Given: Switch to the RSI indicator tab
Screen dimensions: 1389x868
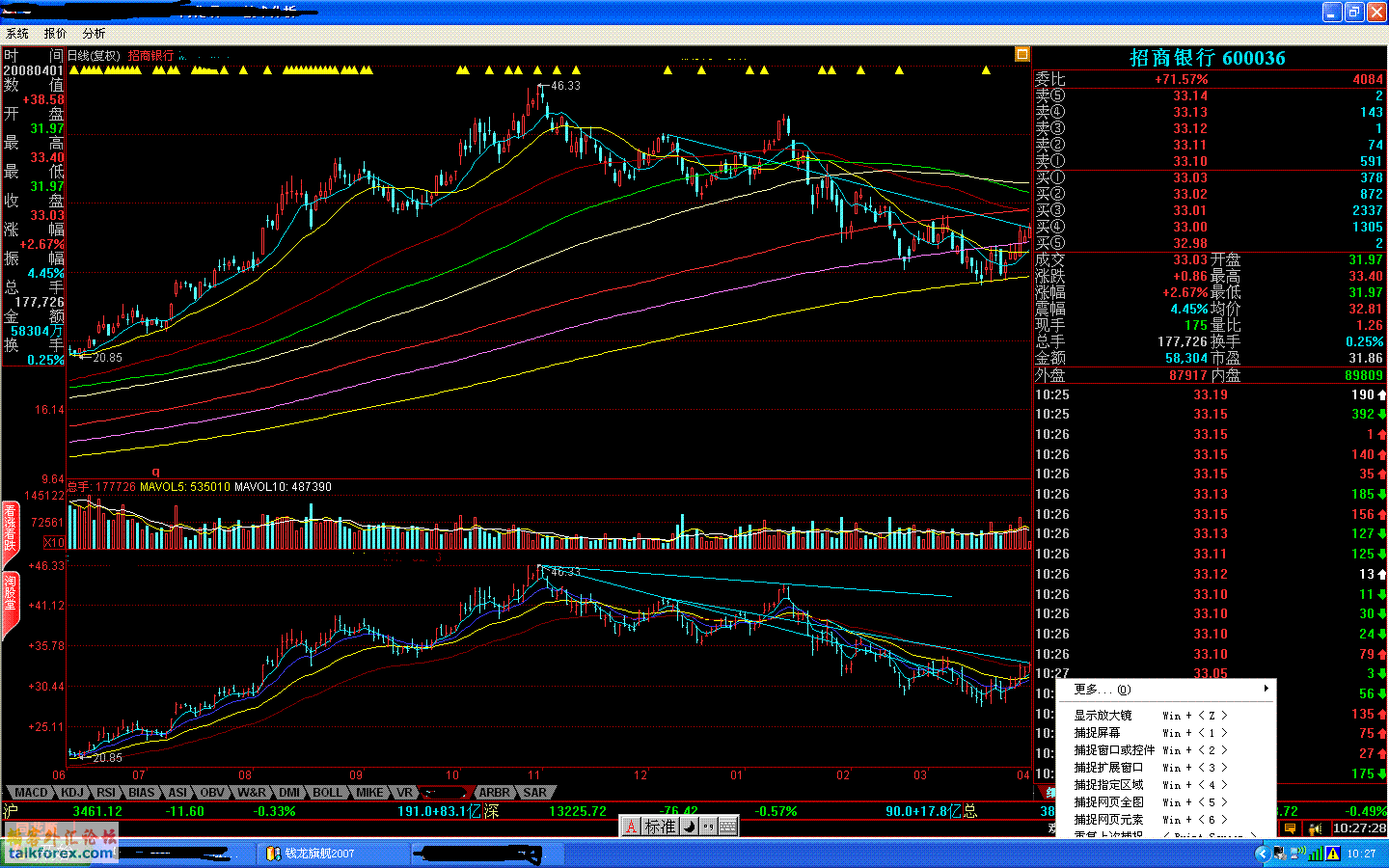Looking at the screenshot, I should pyautogui.click(x=106, y=793).
